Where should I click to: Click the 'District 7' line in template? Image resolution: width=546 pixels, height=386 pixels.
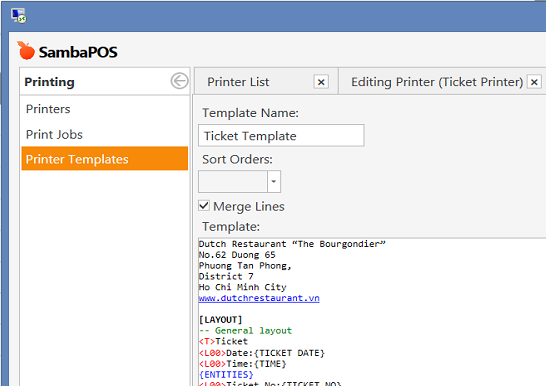pyautogui.click(x=226, y=277)
